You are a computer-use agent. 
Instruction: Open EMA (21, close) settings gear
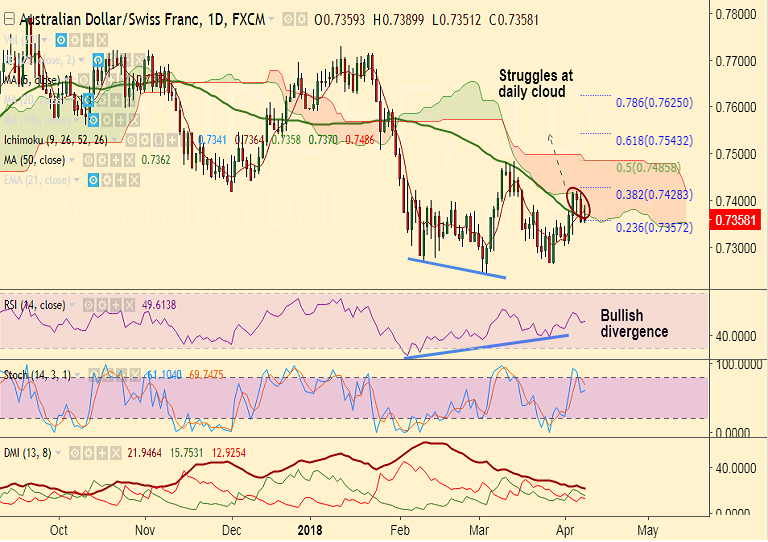coord(107,180)
